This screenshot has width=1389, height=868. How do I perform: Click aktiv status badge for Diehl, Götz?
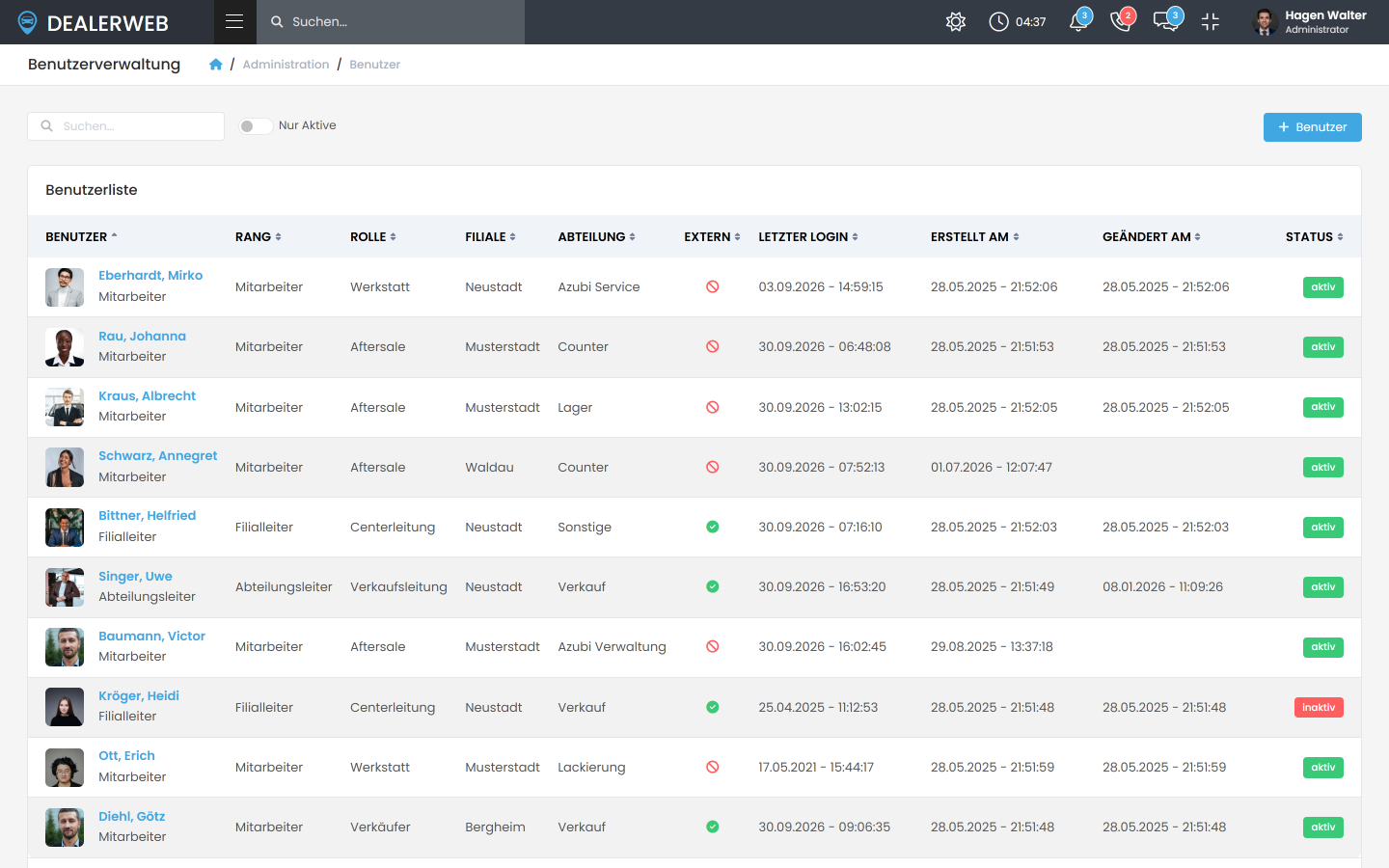pyautogui.click(x=1322, y=827)
